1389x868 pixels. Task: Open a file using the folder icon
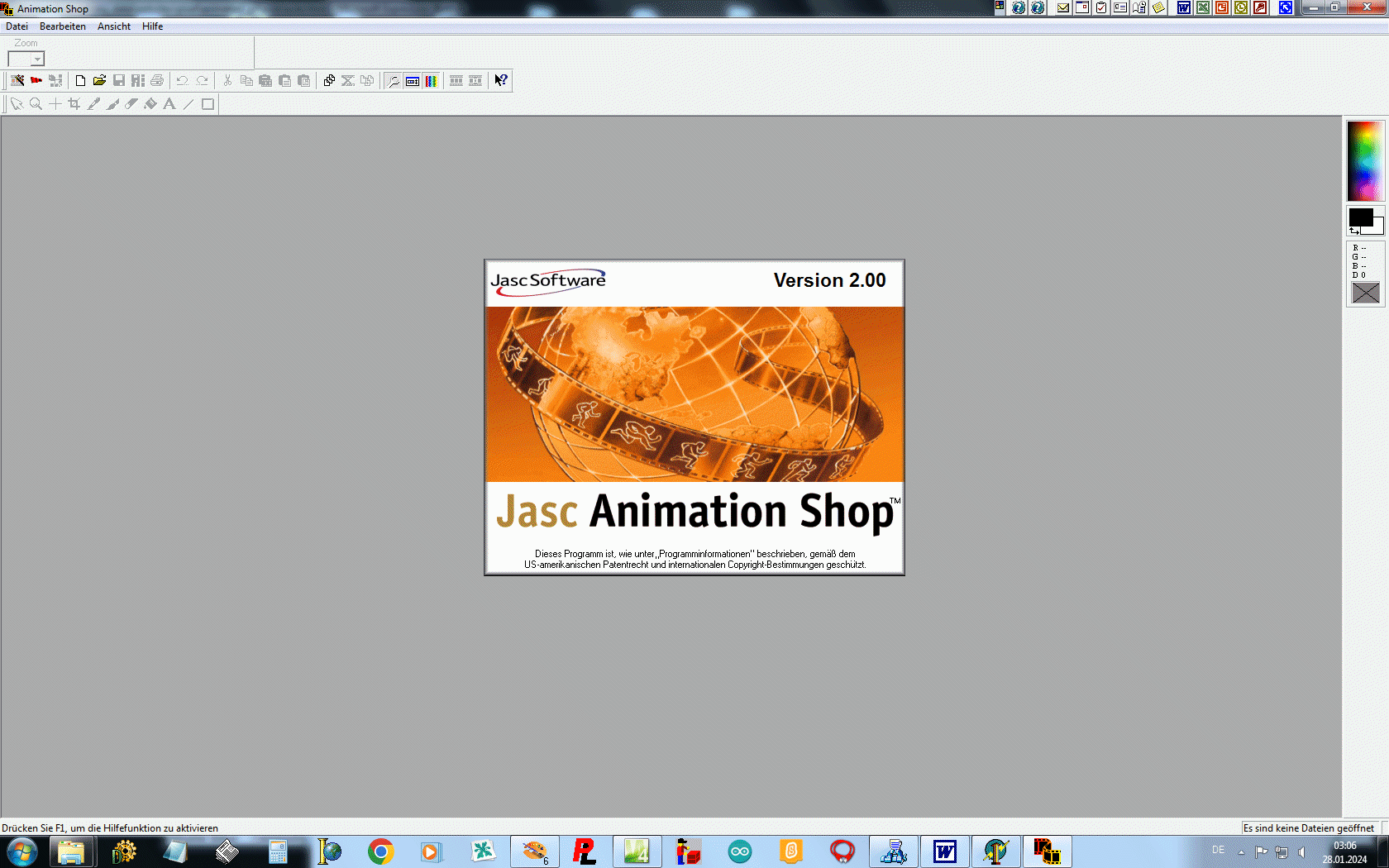pos(99,80)
